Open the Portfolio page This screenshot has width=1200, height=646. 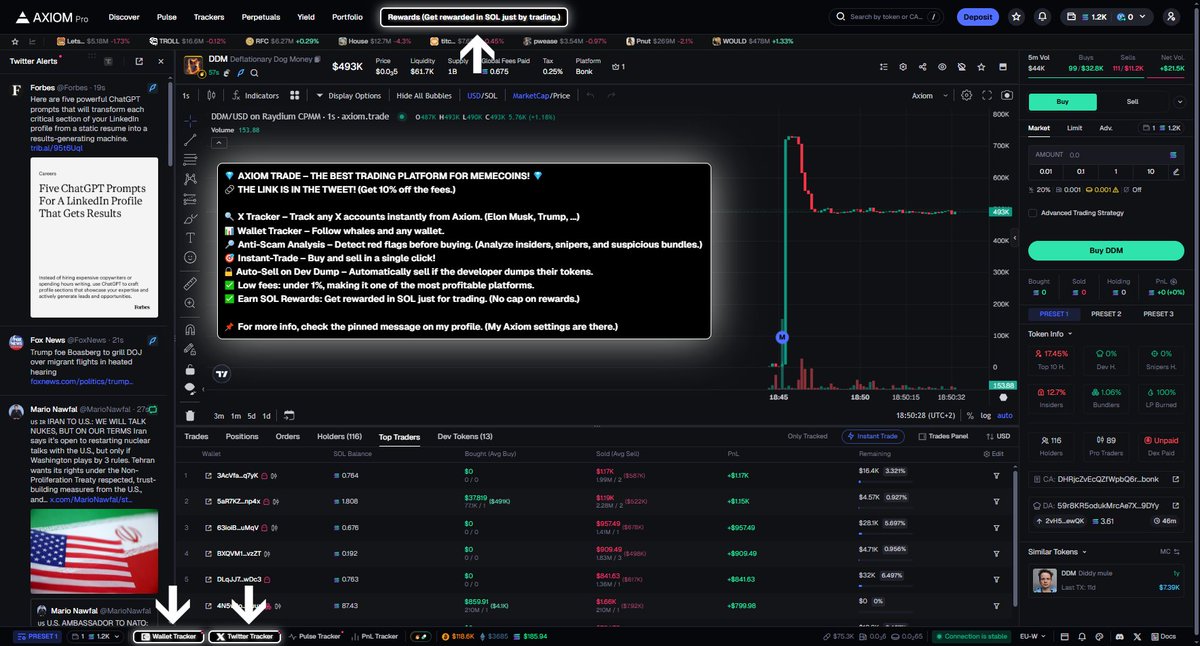347,17
